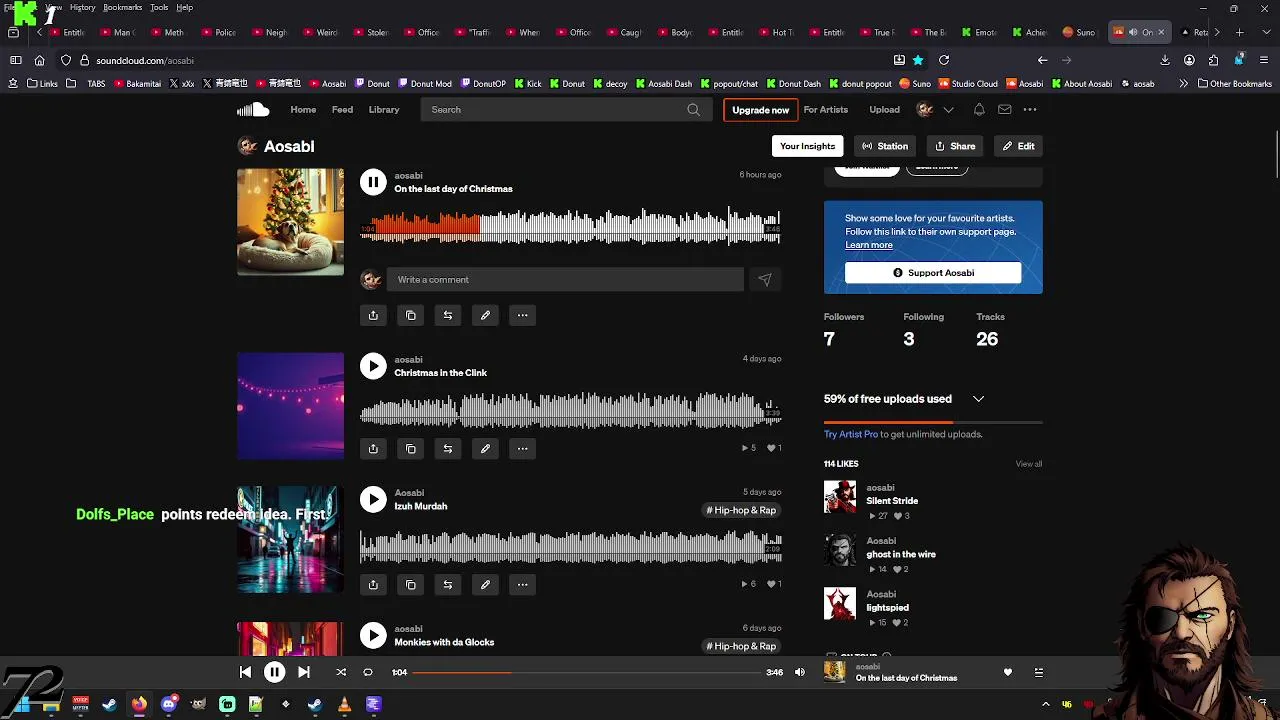Share 'Christmas in the Clink' track
The image size is (1280, 720).
click(x=373, y=448)
